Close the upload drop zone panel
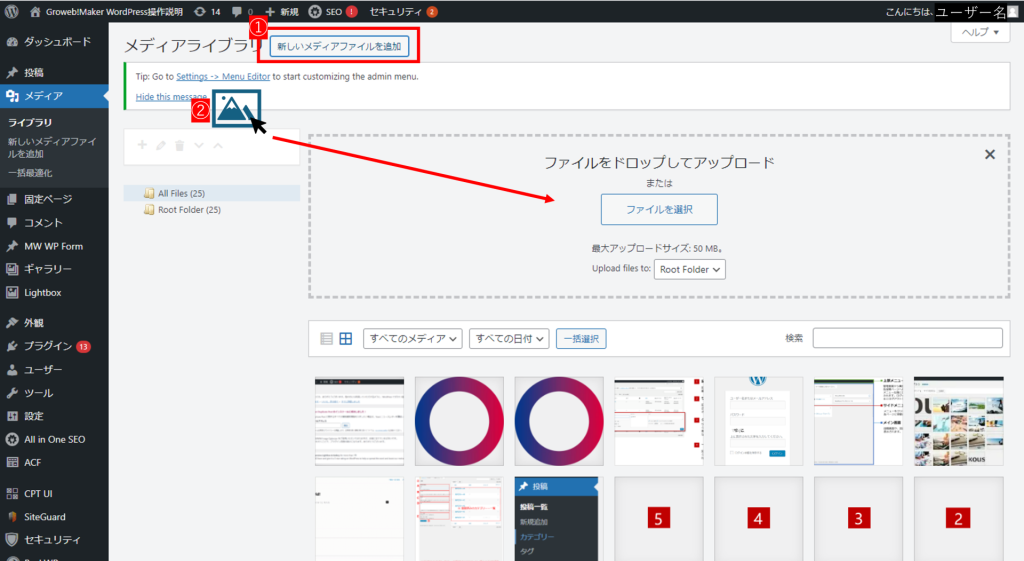Viewport: 1024px width, 561px height. (990, 155)
